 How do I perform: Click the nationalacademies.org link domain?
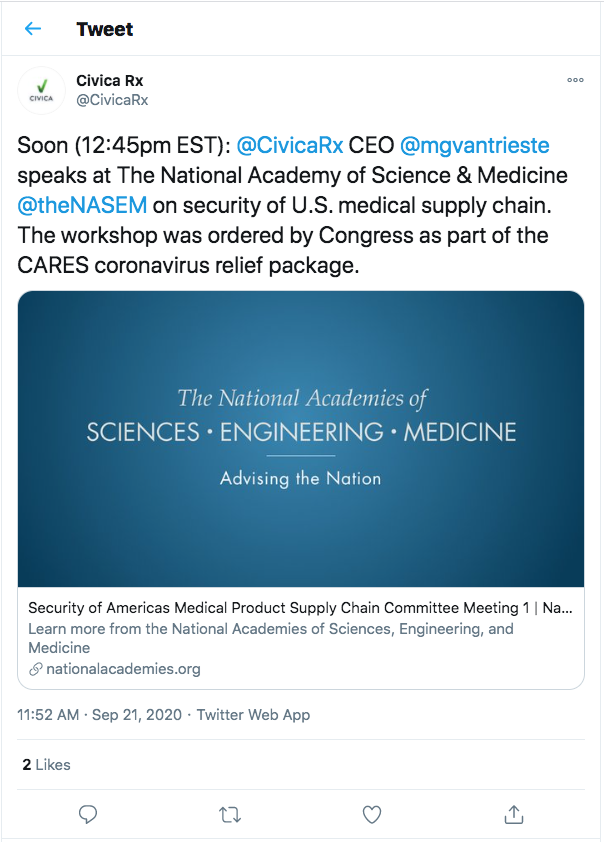click(123, 669)
